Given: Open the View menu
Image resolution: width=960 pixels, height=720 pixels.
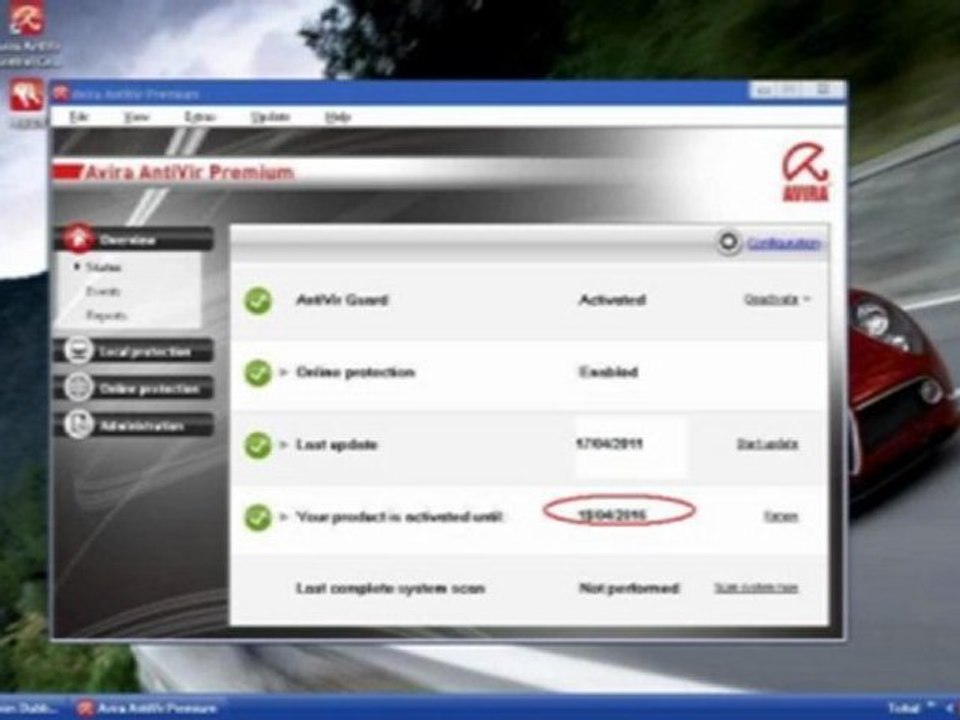Looking at the screenshot, I should tap(136, 116).
